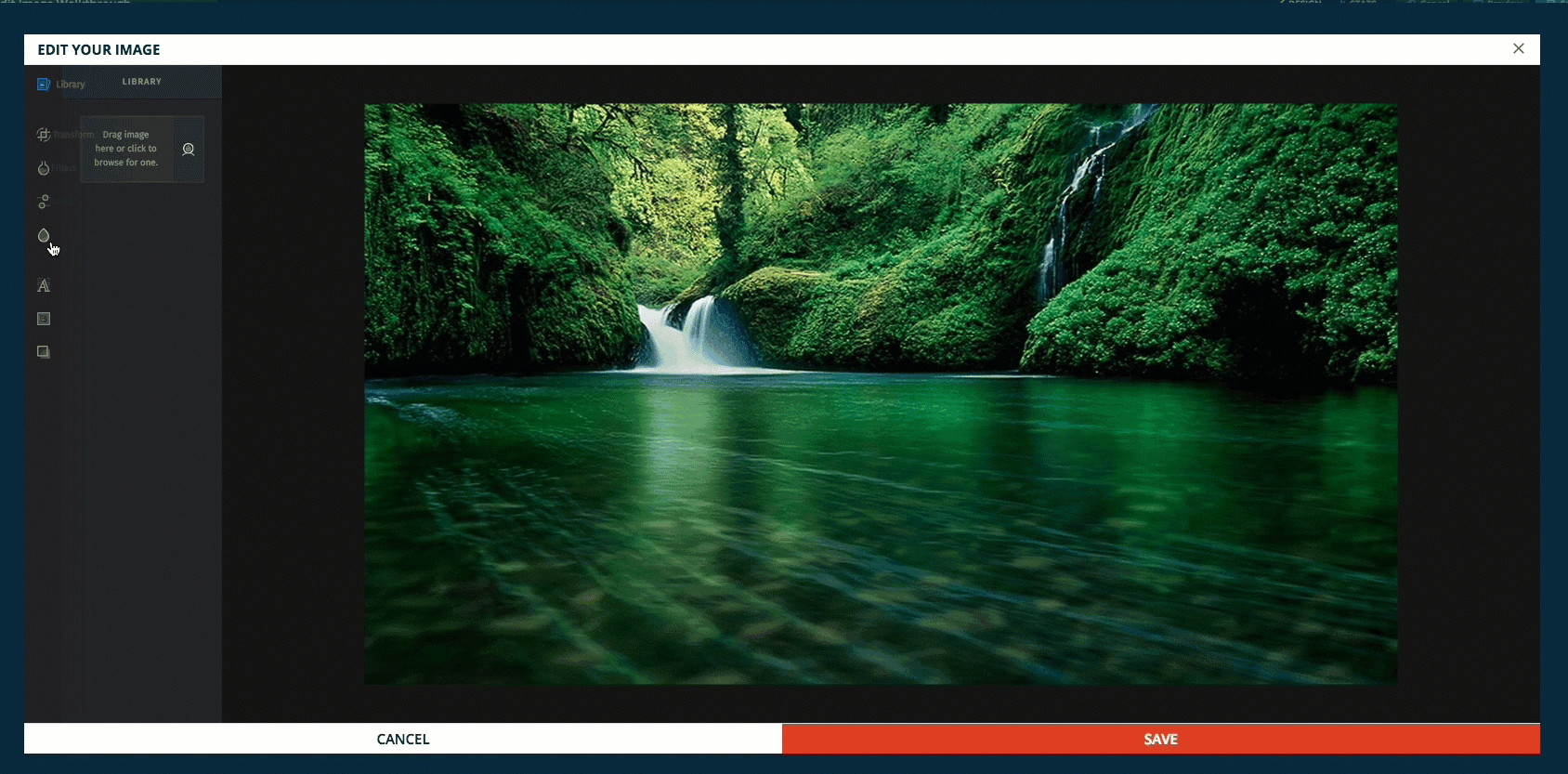The width and height of the screenshot is (1568, 774).
Task: Click the CANCEL button
Action: pos(403,739)
